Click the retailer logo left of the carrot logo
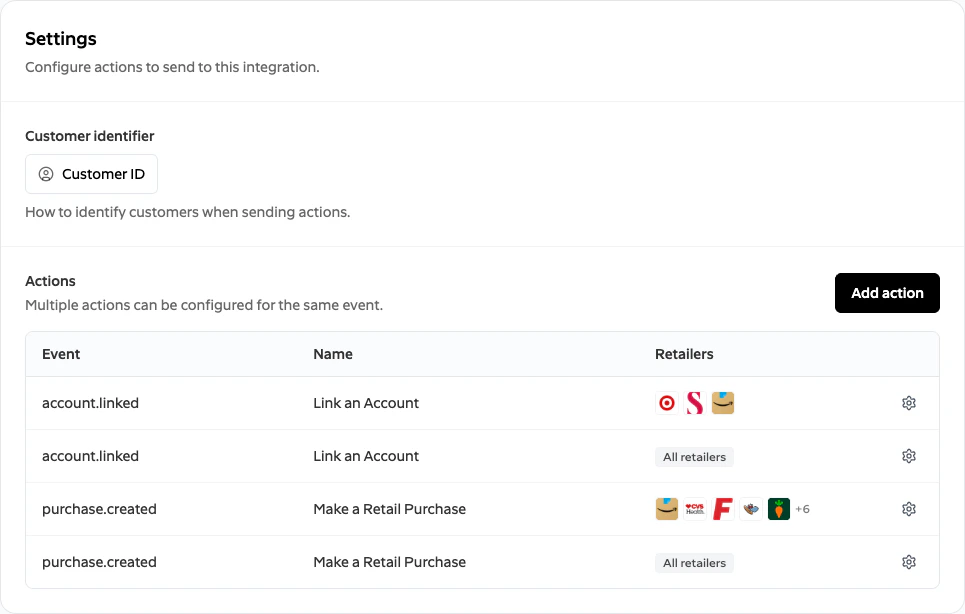The width and height of the screenshot is (965, 614). click(751, 509)
